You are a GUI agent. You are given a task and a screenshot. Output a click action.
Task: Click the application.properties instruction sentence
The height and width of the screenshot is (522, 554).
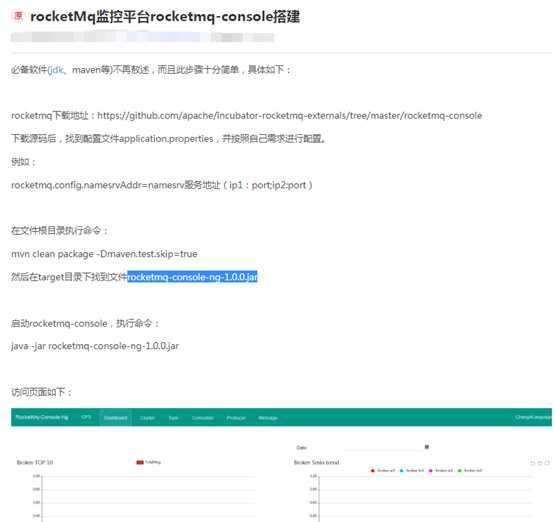[168, 139]
